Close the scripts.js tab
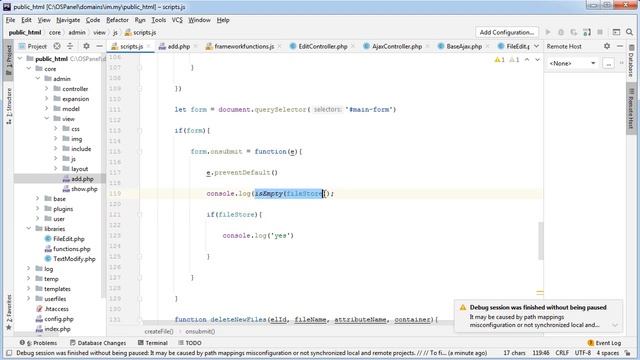The image size is (640, 360). 149,47
